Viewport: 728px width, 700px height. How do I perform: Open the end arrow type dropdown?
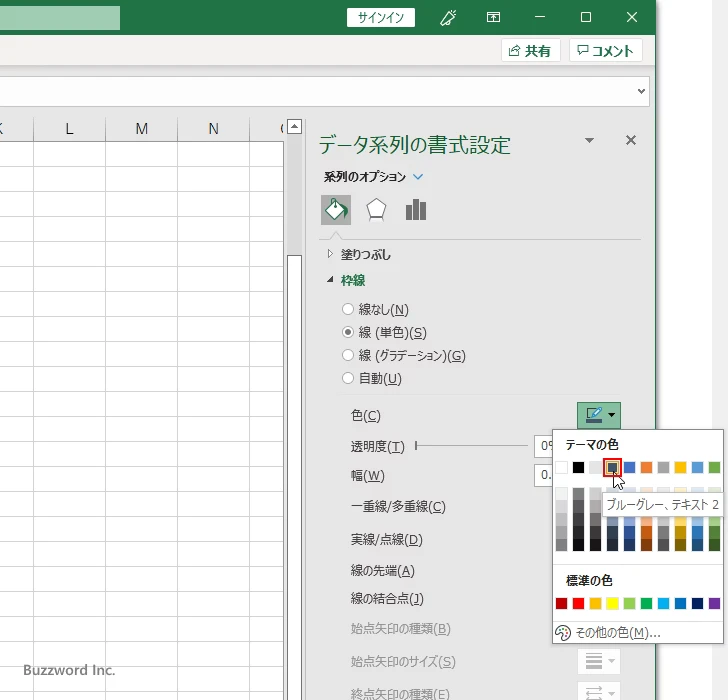[599, 693]
